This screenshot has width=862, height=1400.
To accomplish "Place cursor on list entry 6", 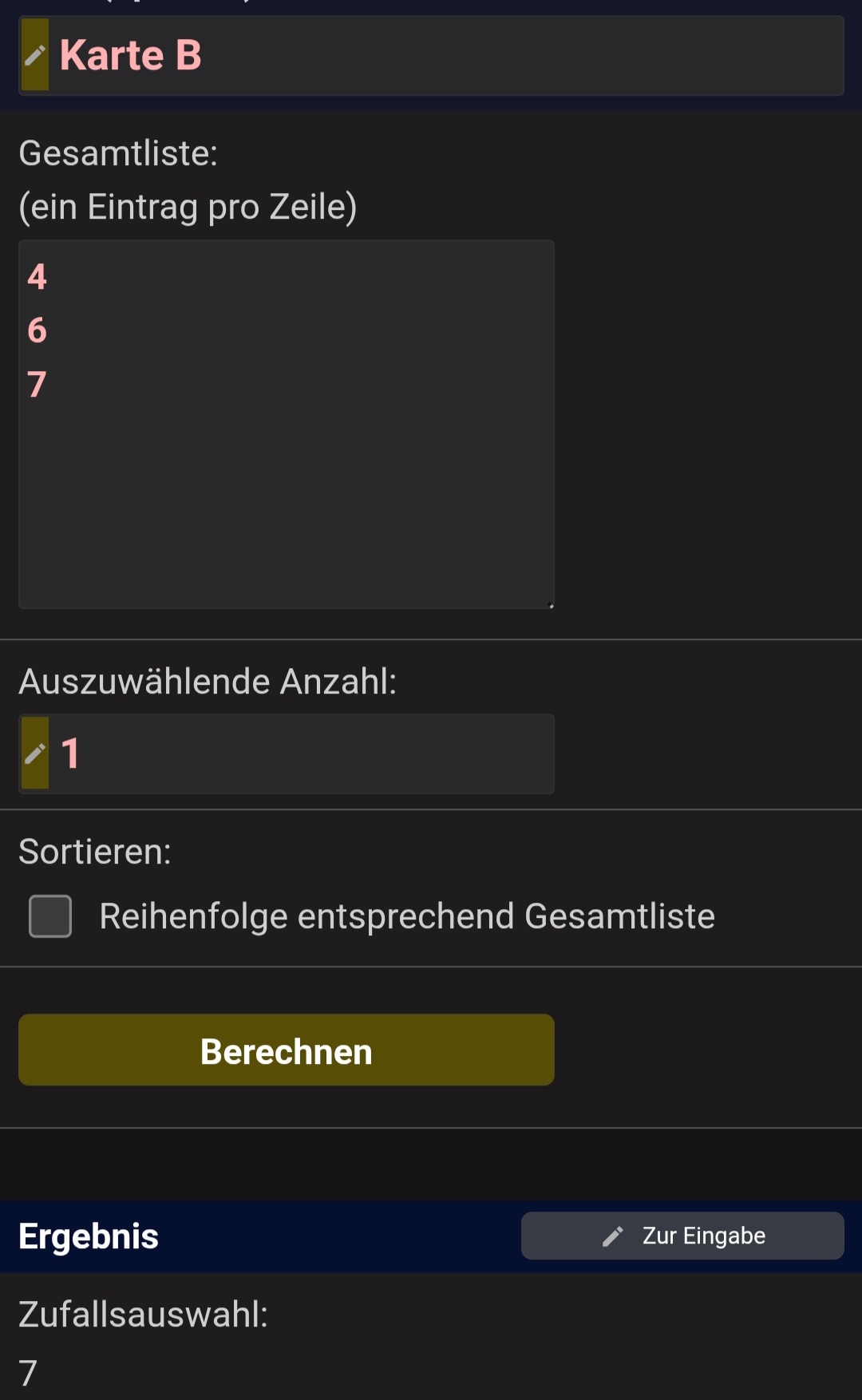I will click(x=38, y=330).
